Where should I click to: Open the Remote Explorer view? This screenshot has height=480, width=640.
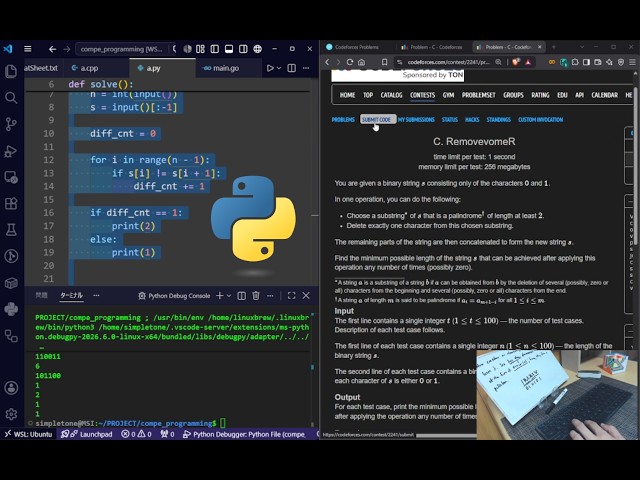tap(11, 177)
